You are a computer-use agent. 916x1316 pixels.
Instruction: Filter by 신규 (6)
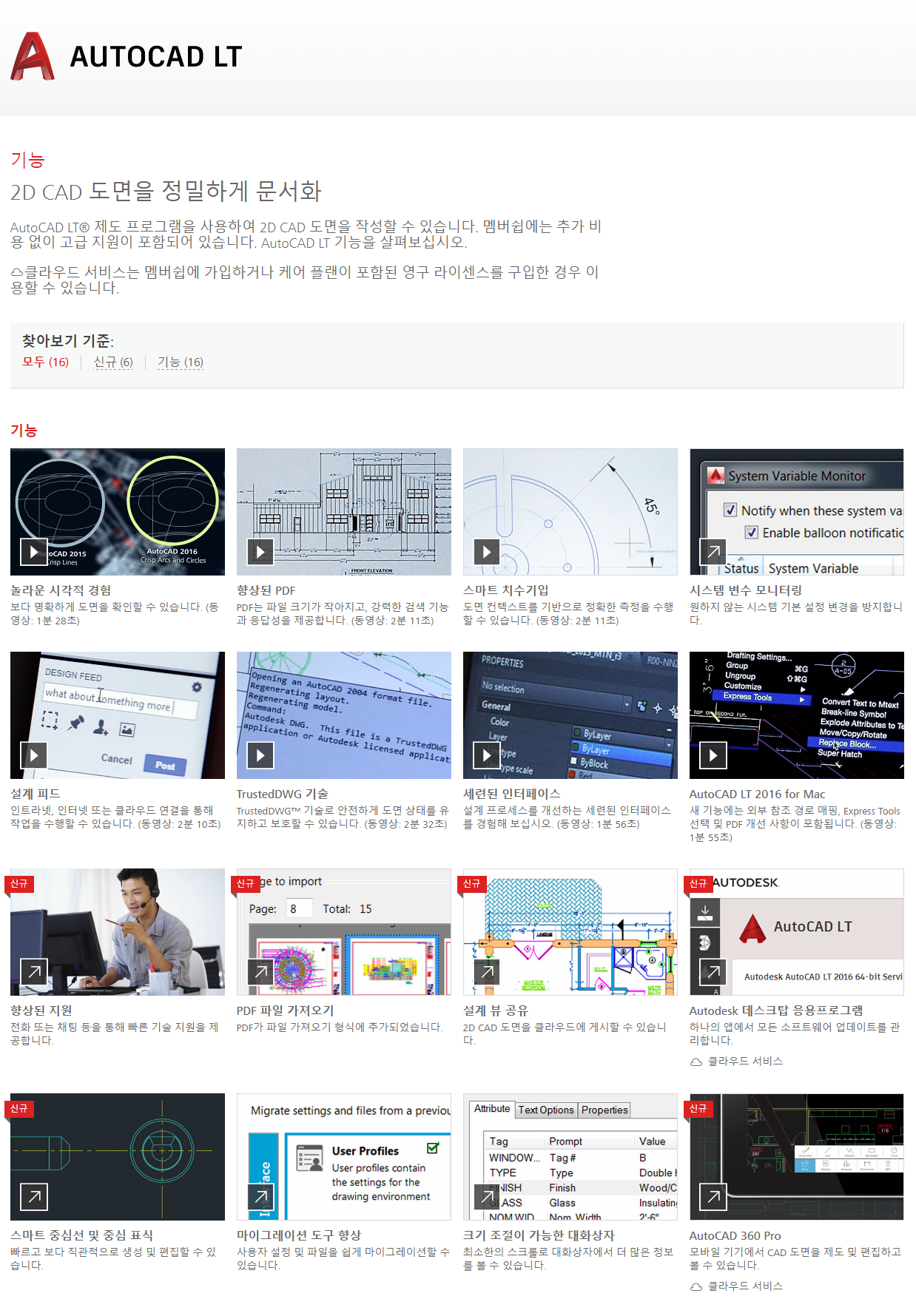pos(113,362)
